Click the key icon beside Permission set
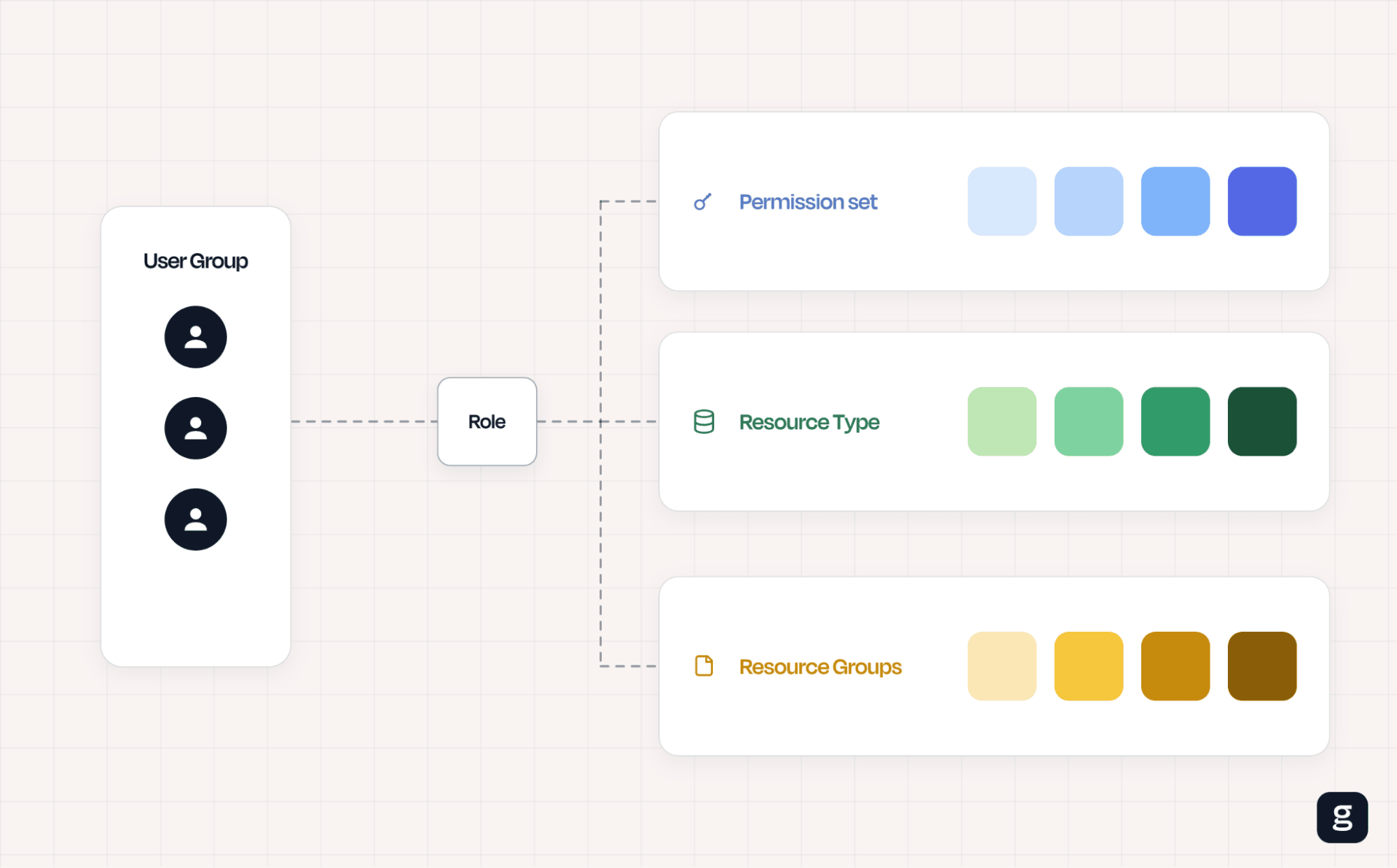The width and height of the screenshot is (1397, 868). [x=703, y=202]
